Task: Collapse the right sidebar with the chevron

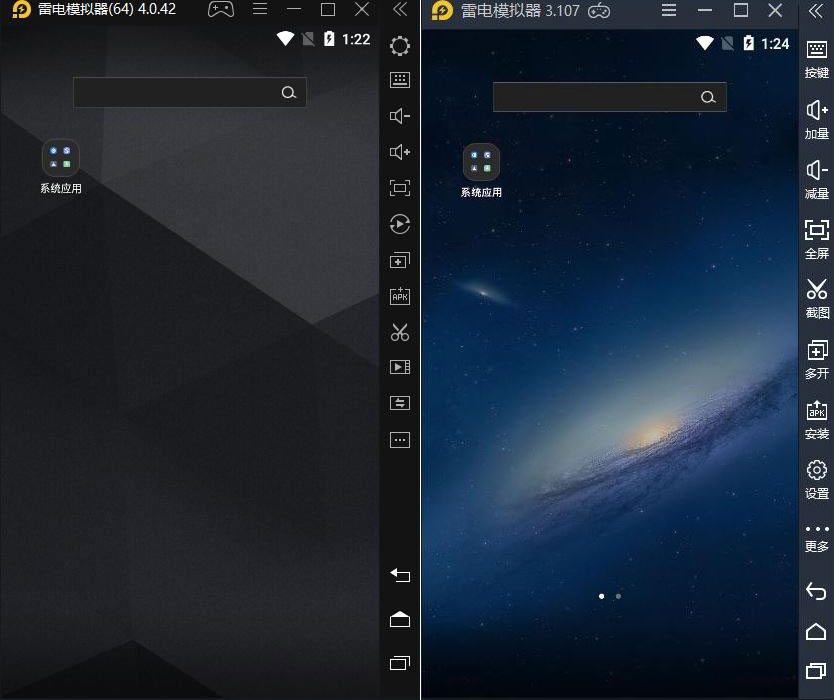Action: [x=817, y=12]
